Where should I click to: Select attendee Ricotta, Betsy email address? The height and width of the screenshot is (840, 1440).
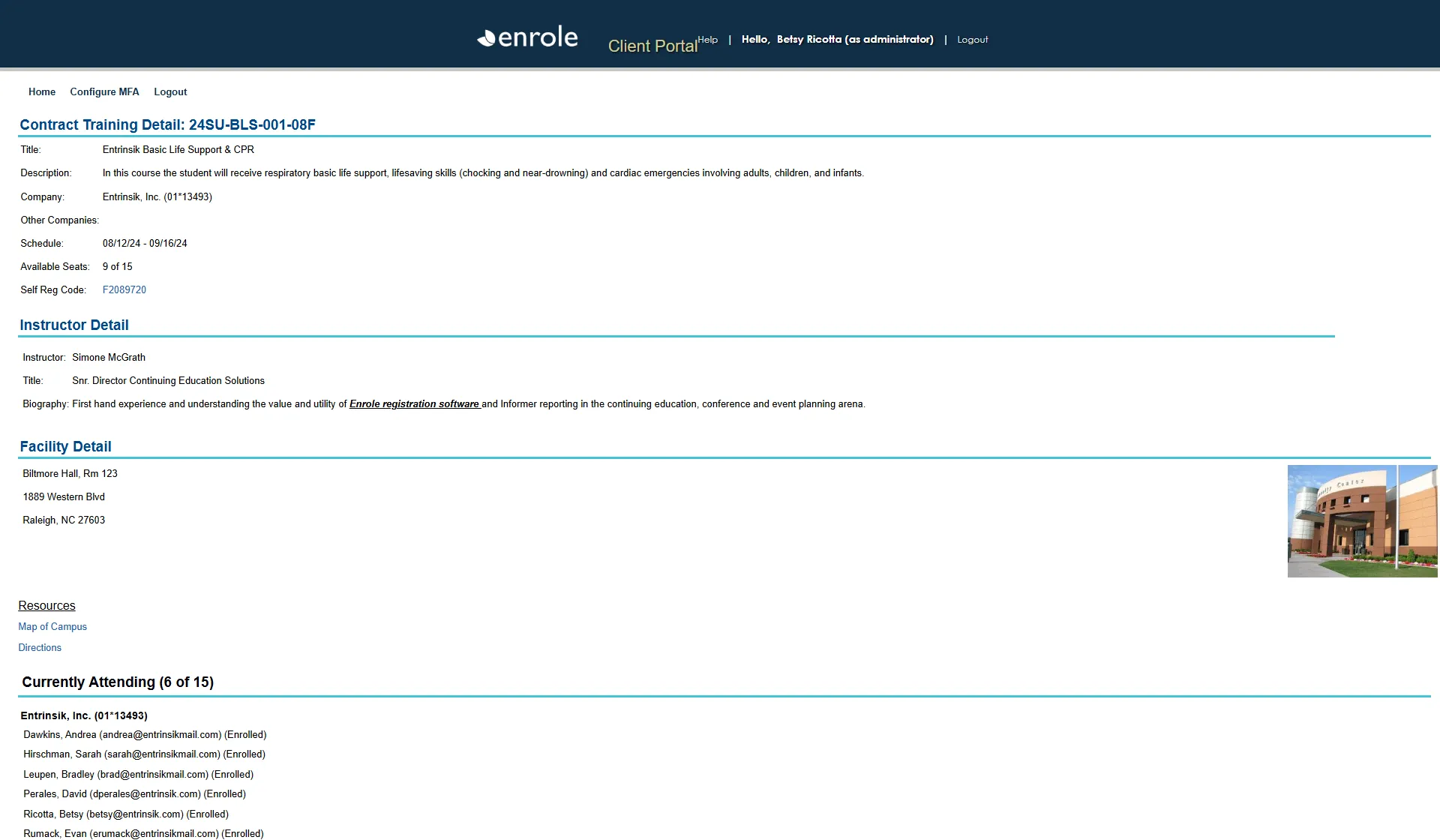click(137, 814)
